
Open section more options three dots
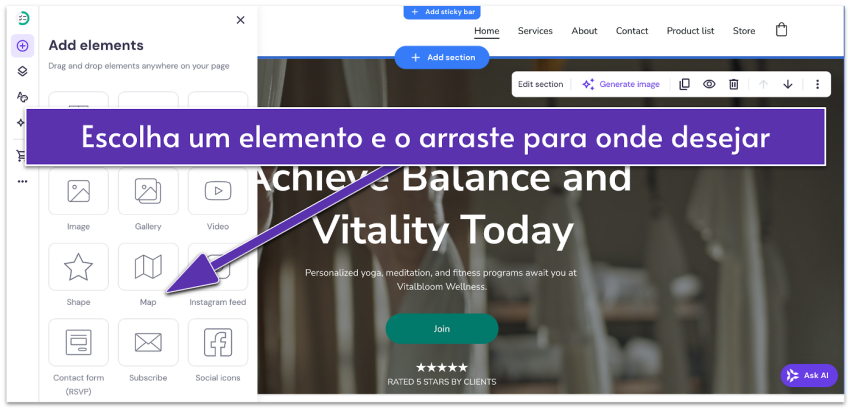pyautogui.click(x=817, y=84)
